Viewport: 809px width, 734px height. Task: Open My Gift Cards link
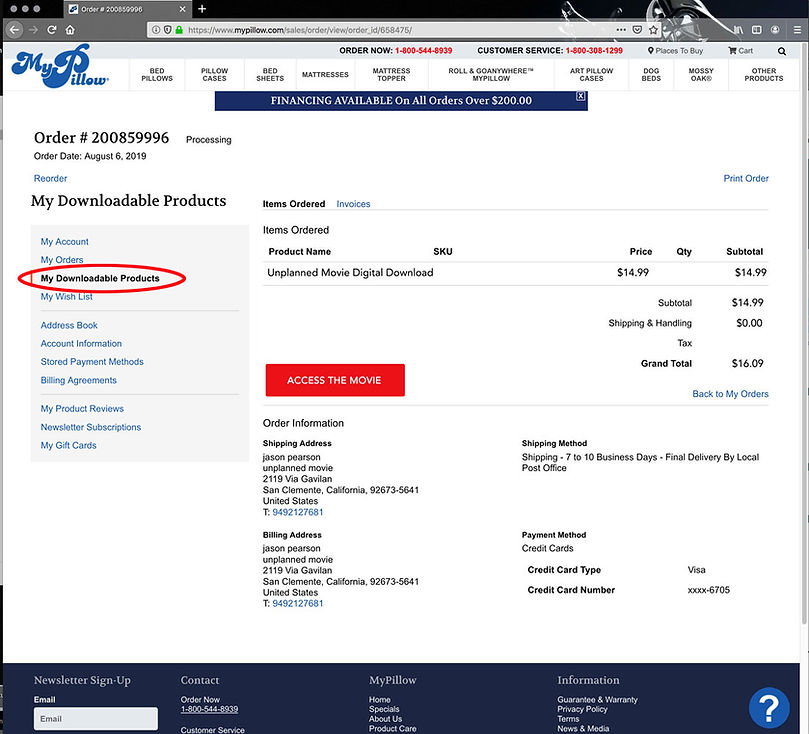coord(68,445)
